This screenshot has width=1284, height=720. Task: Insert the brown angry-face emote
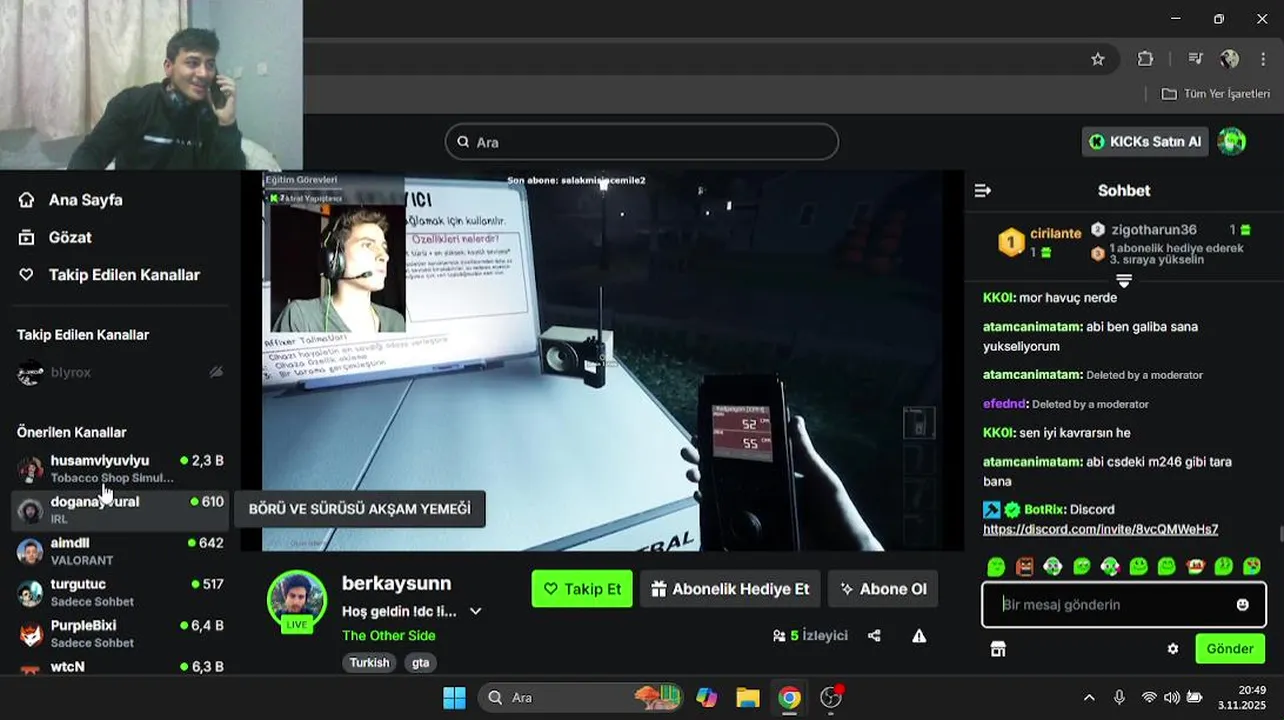point(1025,567)
